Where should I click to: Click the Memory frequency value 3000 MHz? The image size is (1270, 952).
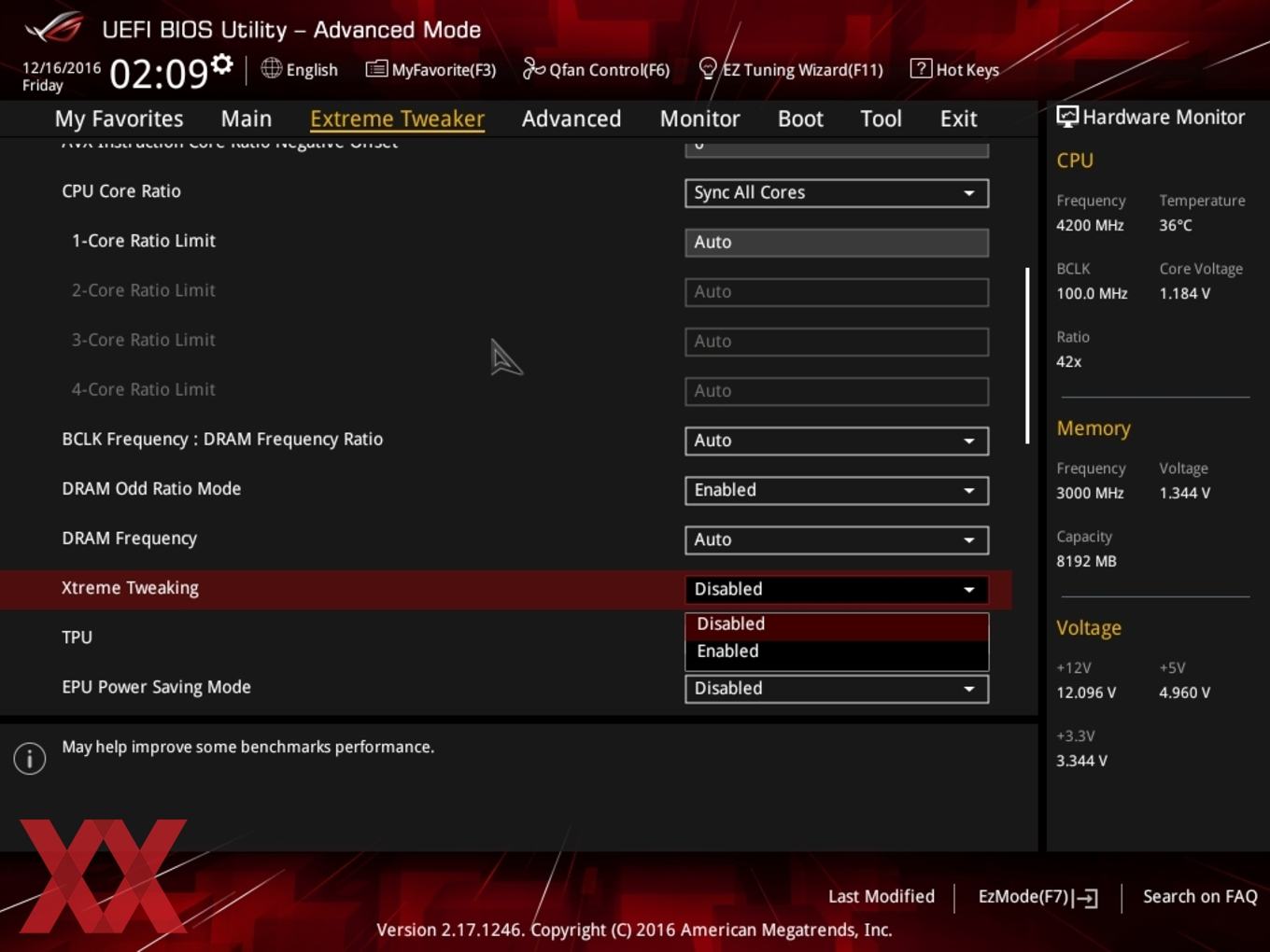coord(1090,493)
